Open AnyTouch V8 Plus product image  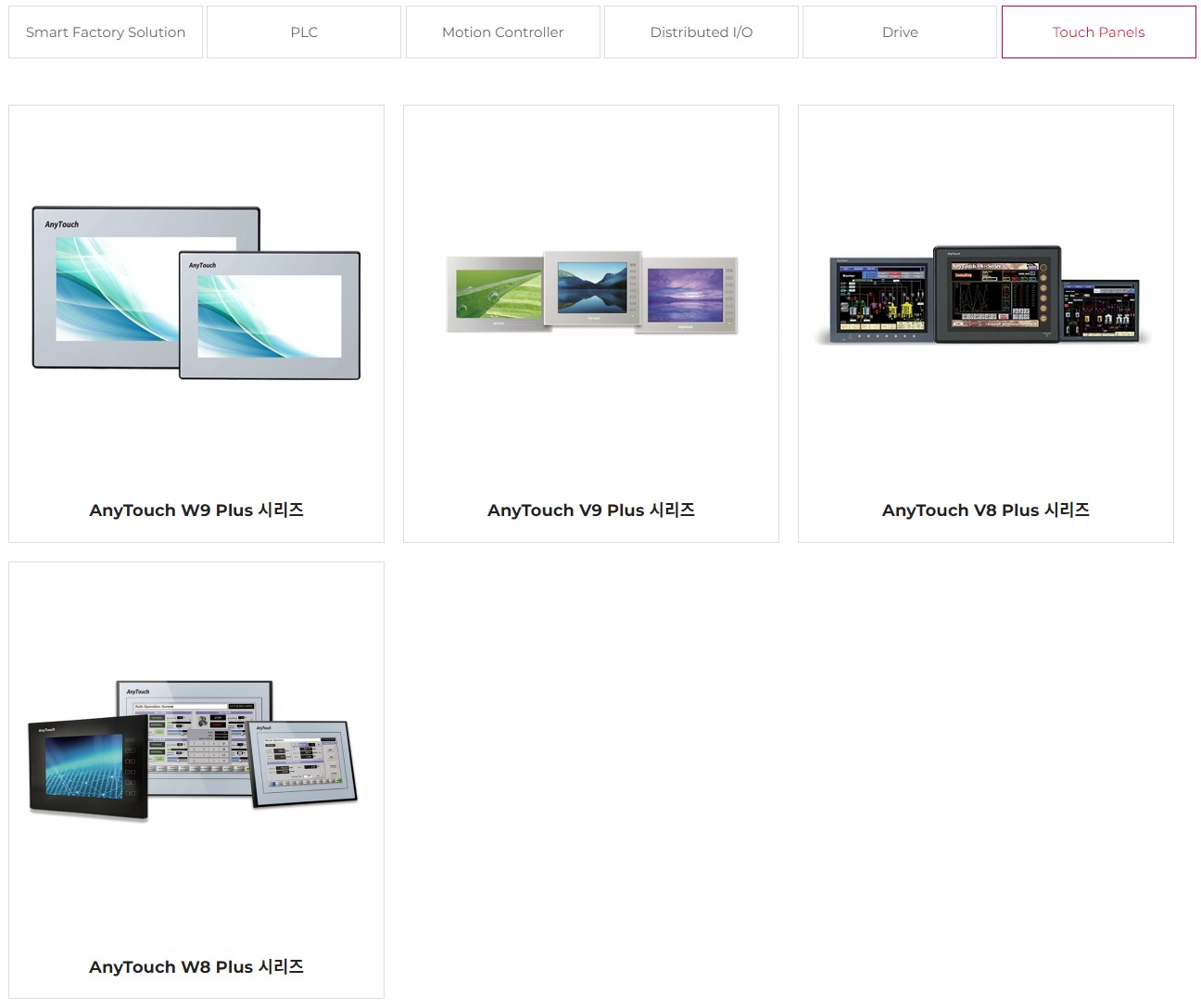pos(986,295)
